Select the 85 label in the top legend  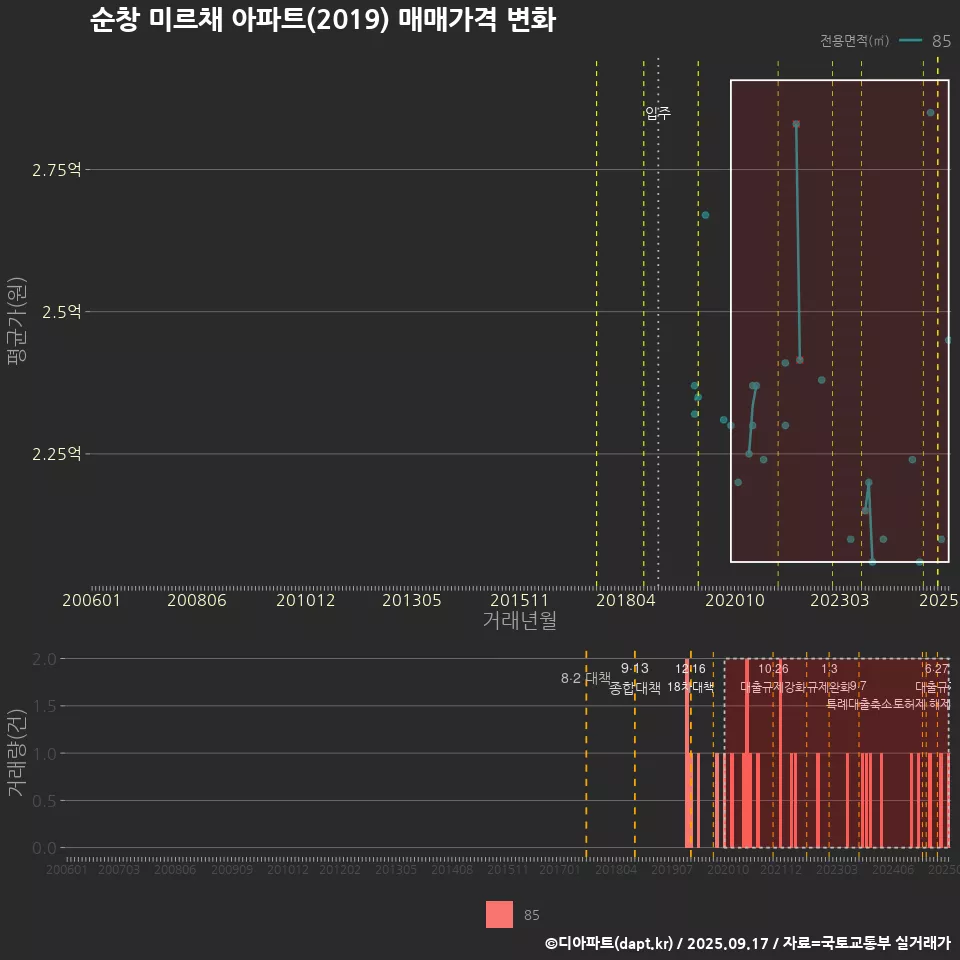(941, 41)
